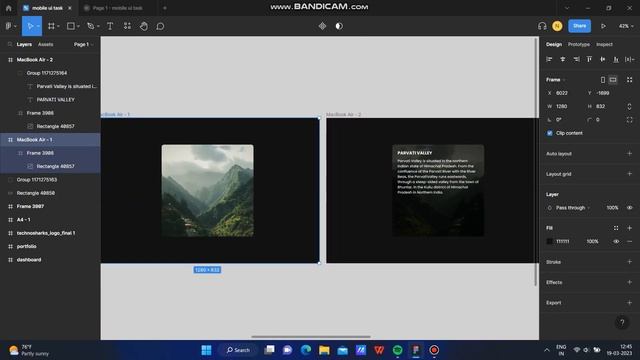Open the pen tools dropdown arrow

[x=98, y=26]
